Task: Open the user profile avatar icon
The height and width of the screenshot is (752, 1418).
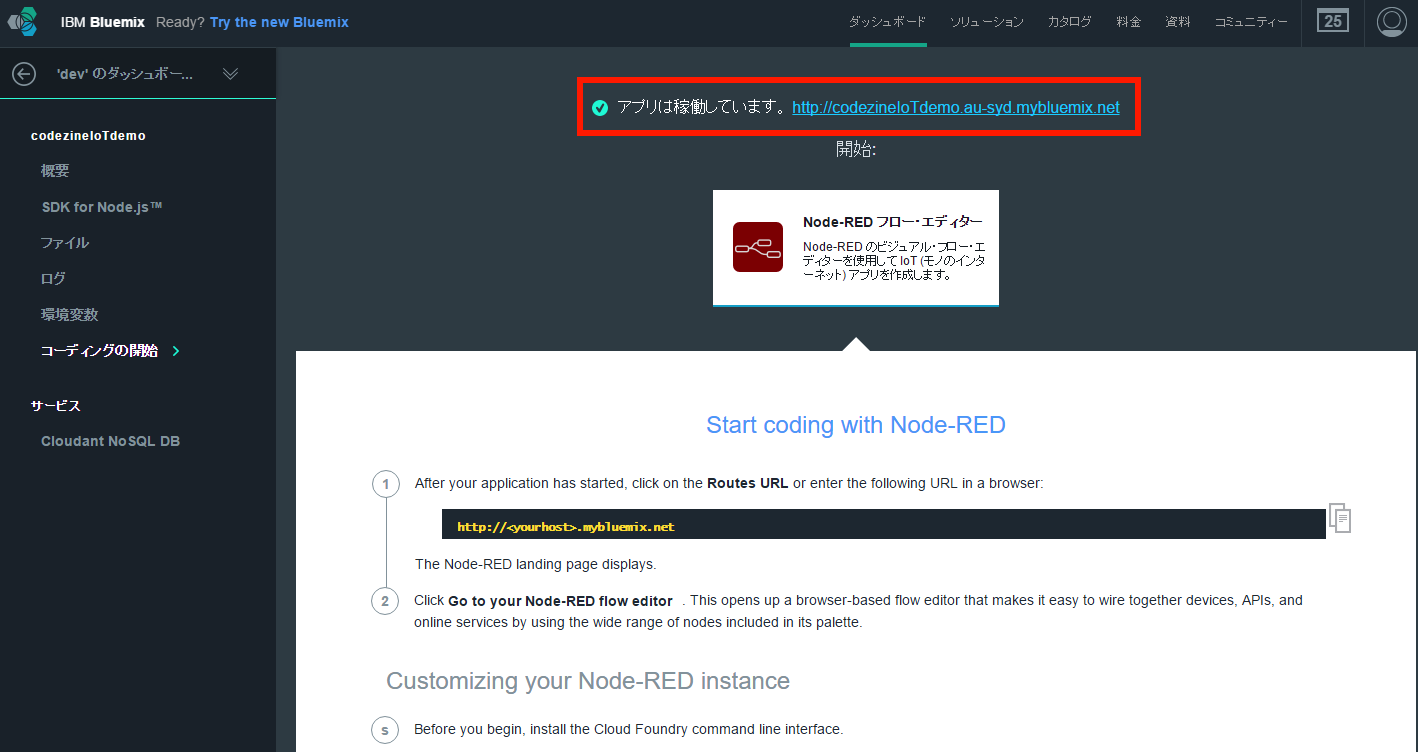Action: [1391, 22]
